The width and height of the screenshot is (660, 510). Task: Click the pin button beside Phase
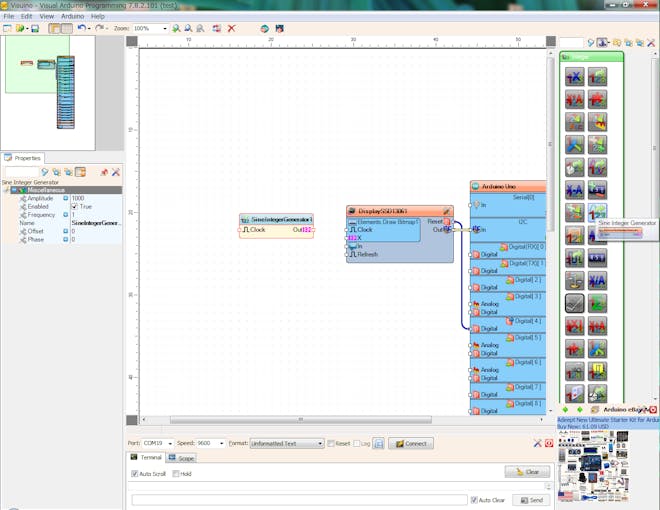click(66, 239)
